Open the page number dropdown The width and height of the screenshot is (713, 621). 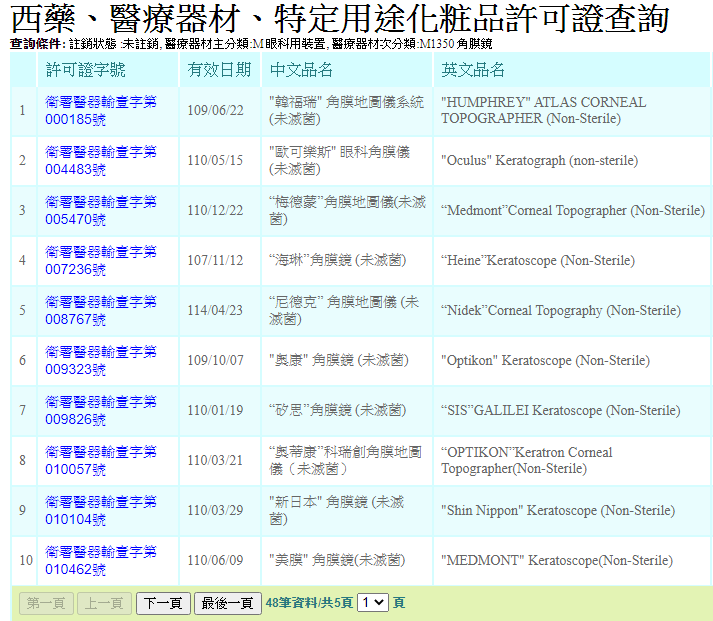pos(373,603)
